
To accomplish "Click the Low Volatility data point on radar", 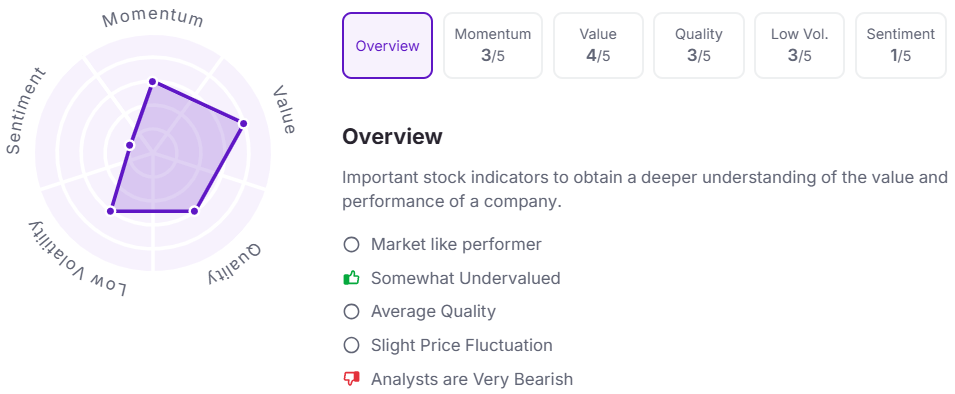I will (111, 211).
